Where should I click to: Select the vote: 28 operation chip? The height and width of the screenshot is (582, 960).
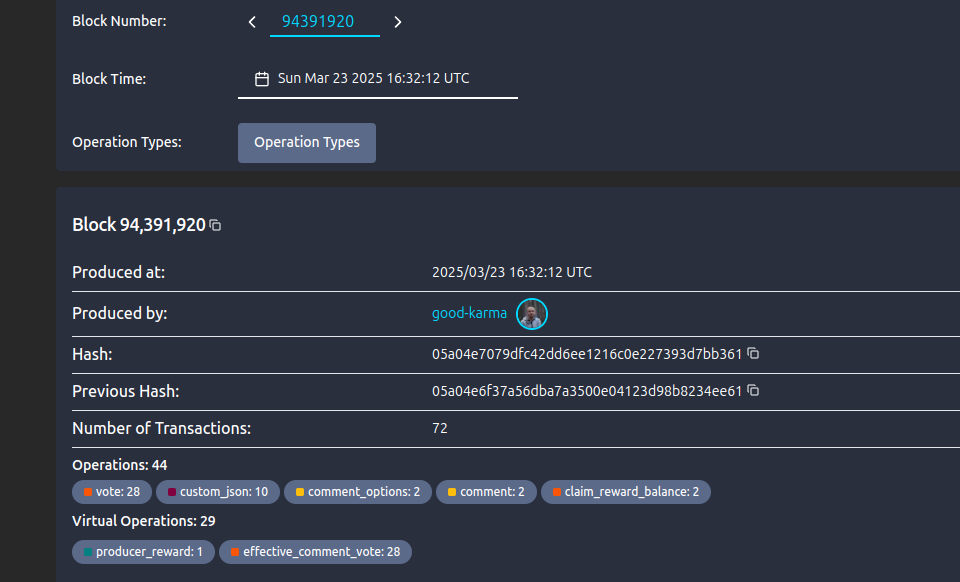coord(112,492)
